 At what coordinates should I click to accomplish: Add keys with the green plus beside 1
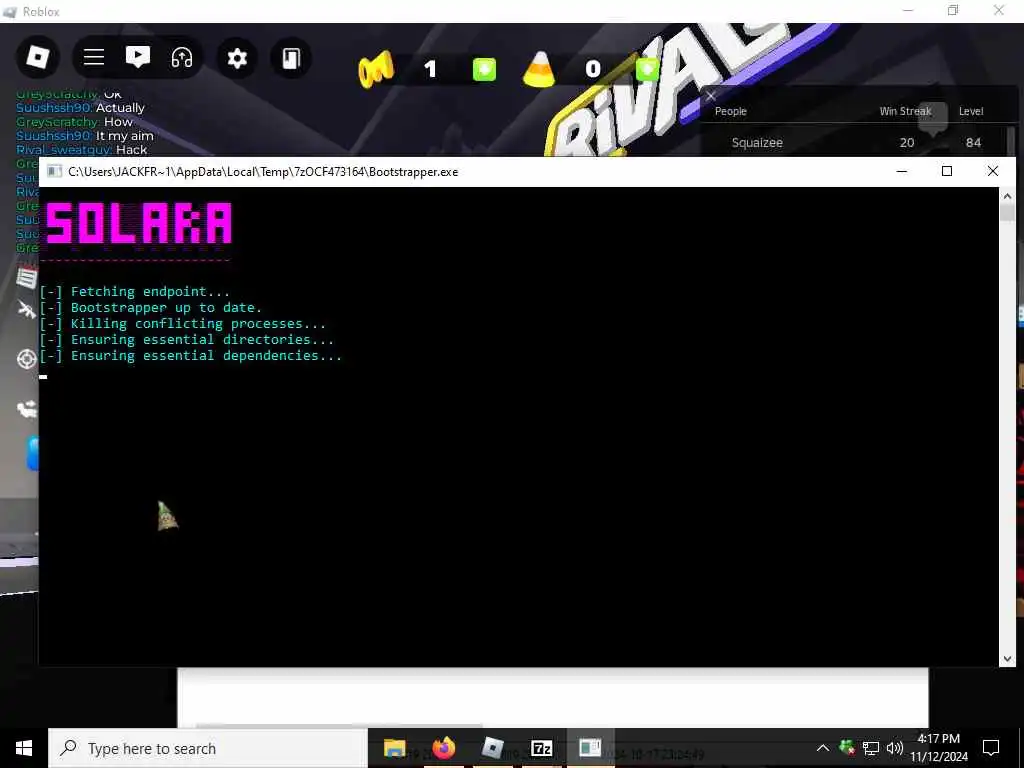tap(484, 69)
